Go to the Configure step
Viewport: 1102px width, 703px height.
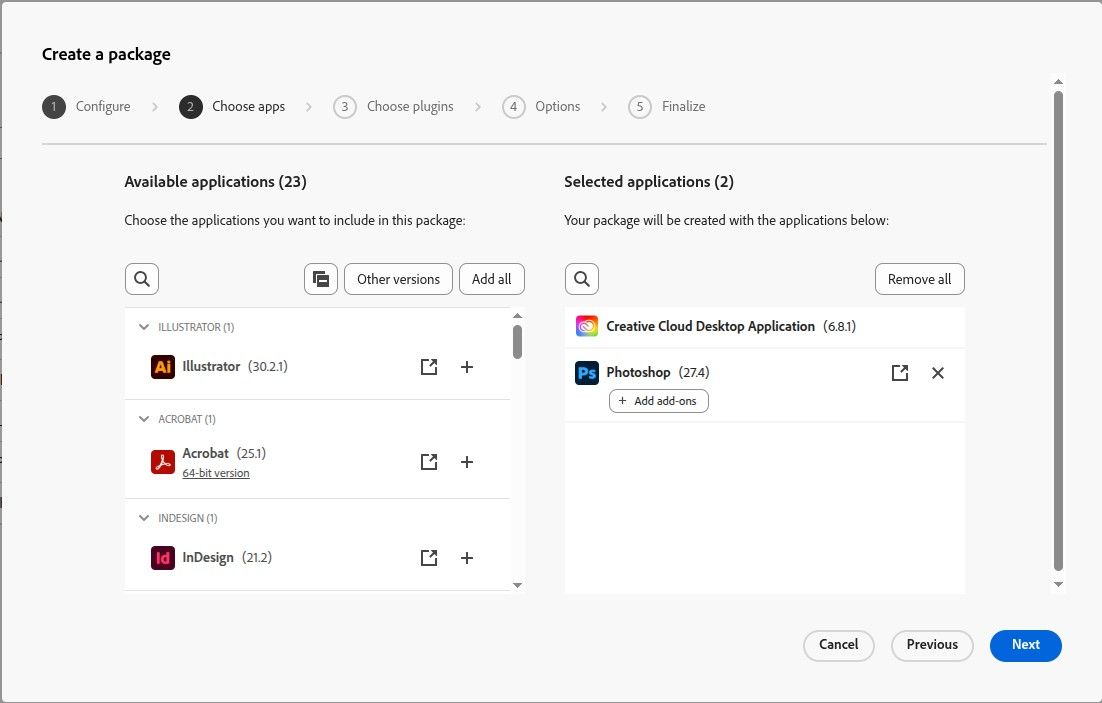(x=87, y=106)
